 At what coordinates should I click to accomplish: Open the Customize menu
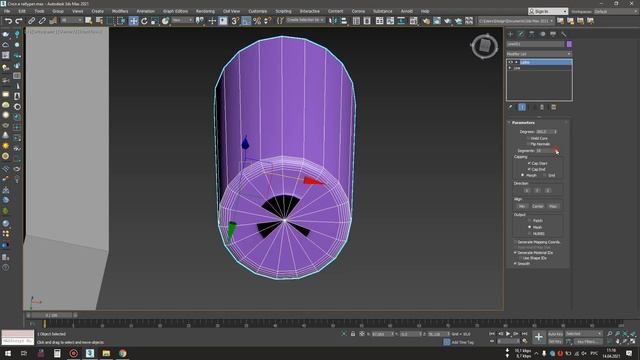click(258, 11)
